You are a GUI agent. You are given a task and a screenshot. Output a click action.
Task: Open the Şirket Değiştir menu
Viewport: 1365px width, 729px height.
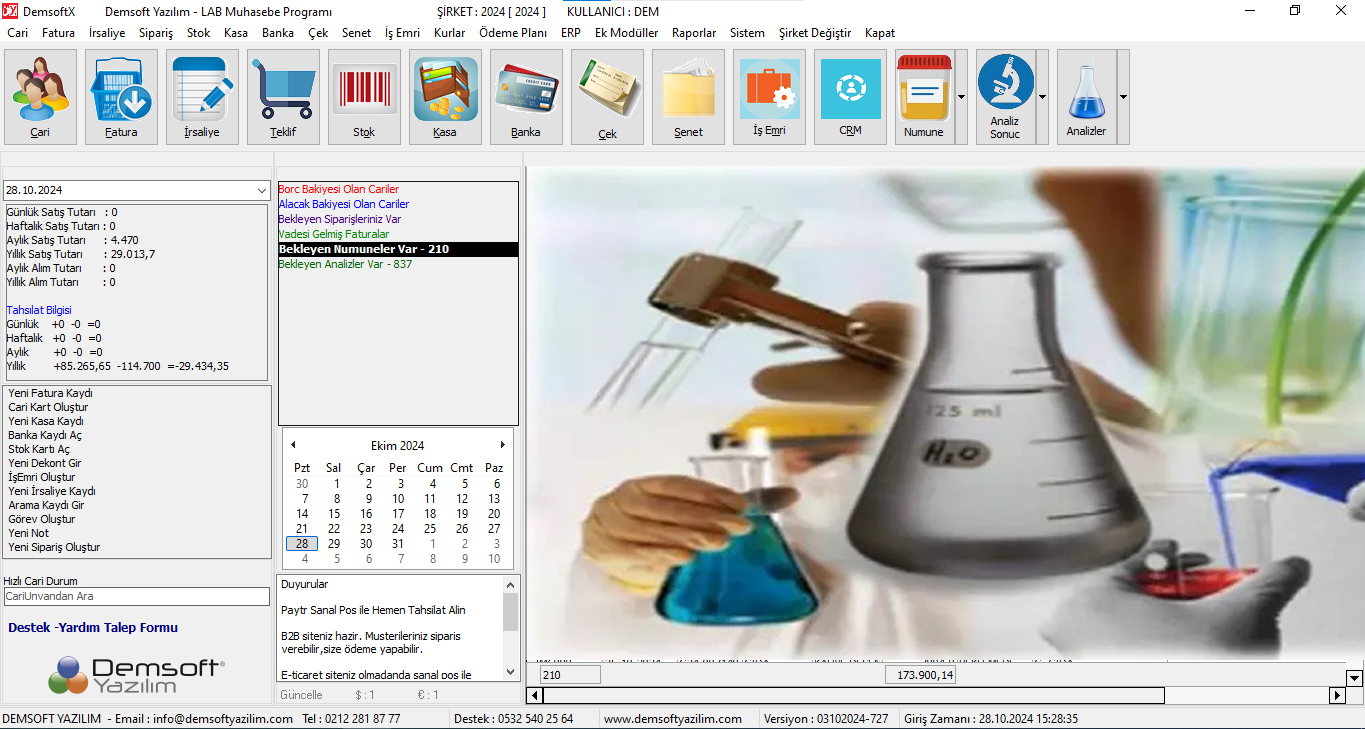coord(815,33)
